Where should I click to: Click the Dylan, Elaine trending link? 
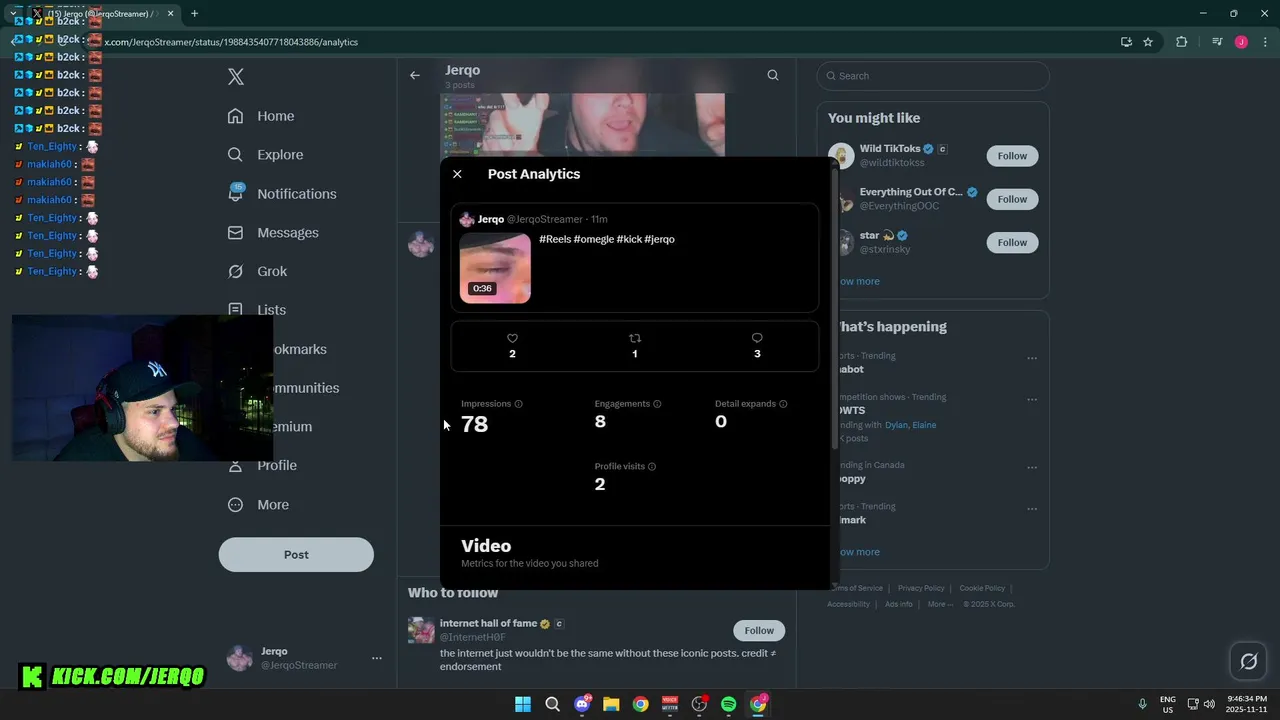point(910,425)
